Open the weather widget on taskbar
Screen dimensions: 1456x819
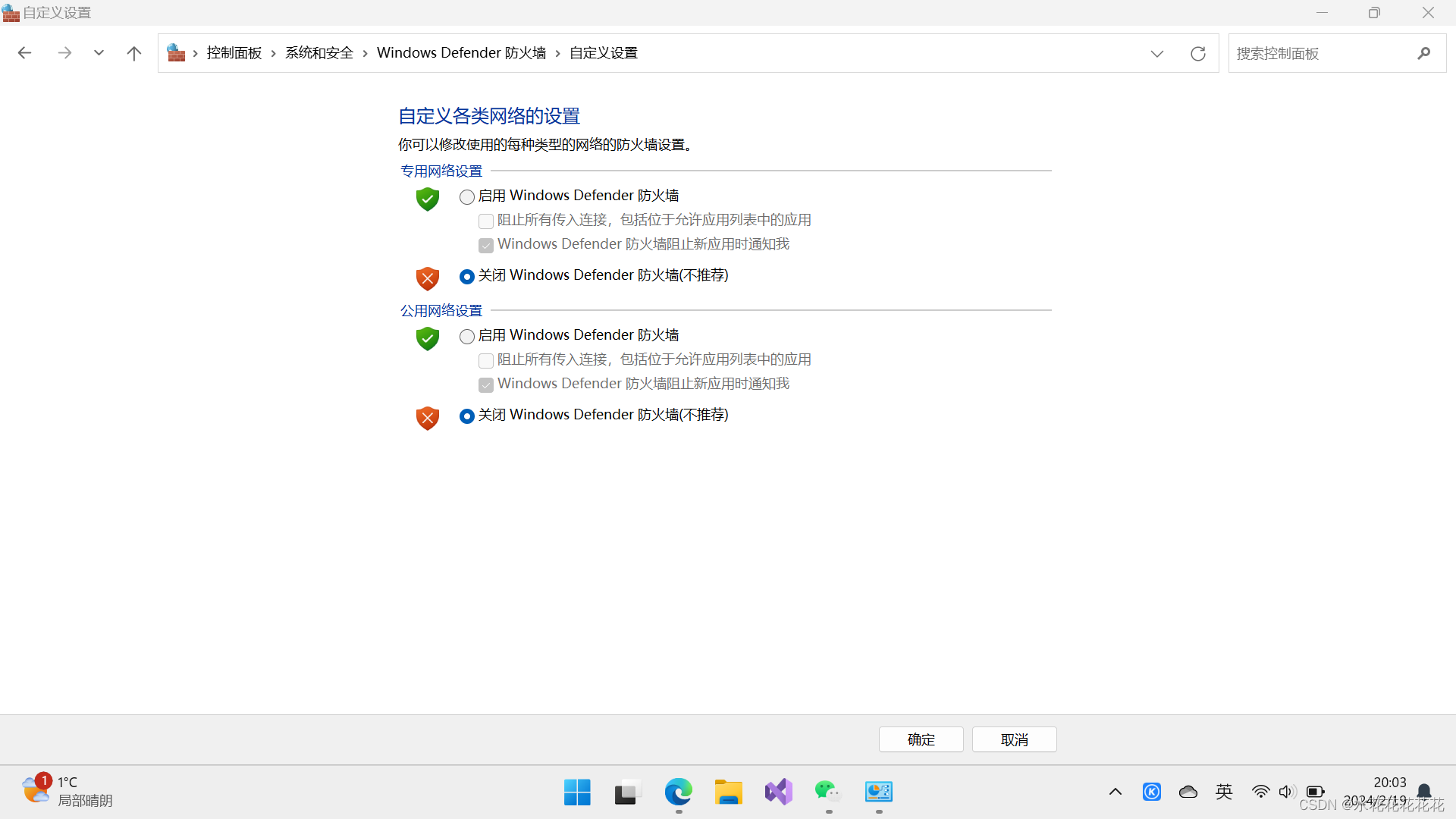(67, 791)
